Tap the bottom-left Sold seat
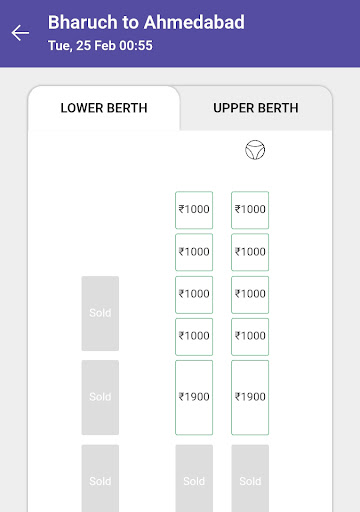This screenshot has width=360, height=512. point(100,478)
